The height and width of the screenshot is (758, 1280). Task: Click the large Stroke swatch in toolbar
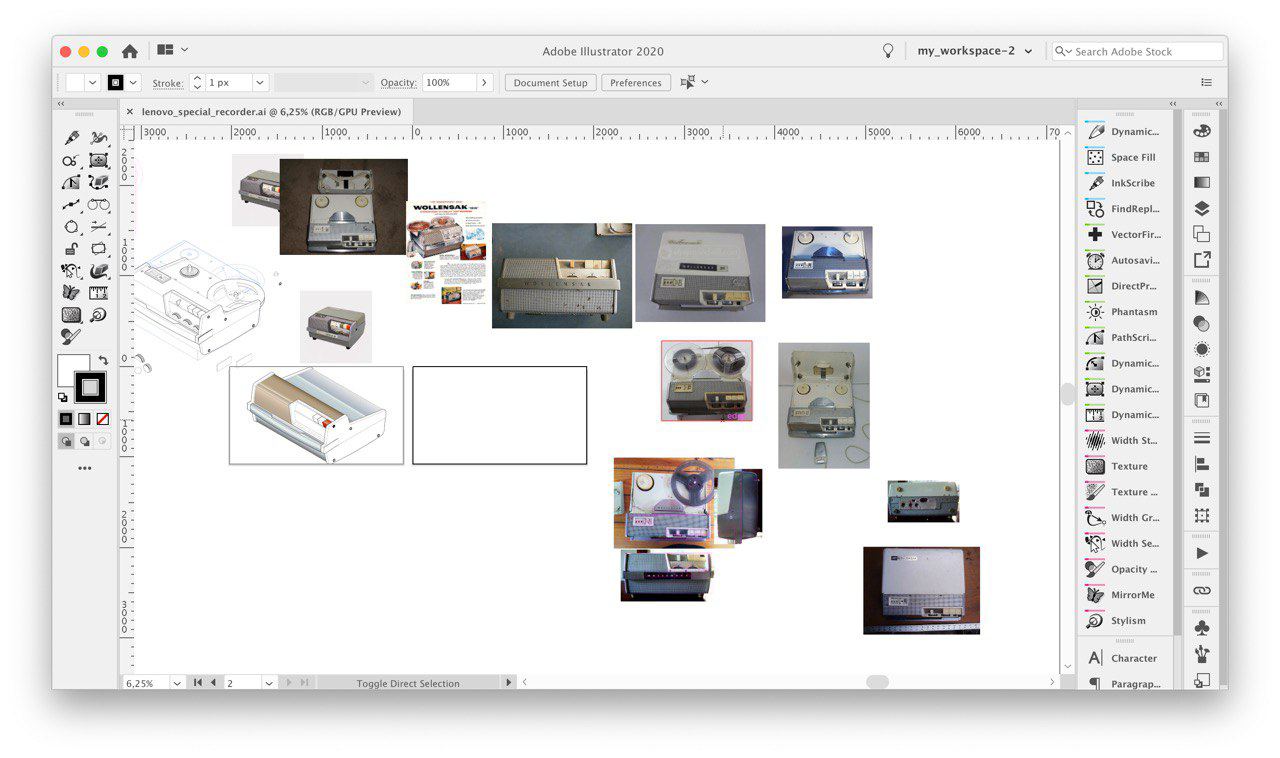click(91, 387)
